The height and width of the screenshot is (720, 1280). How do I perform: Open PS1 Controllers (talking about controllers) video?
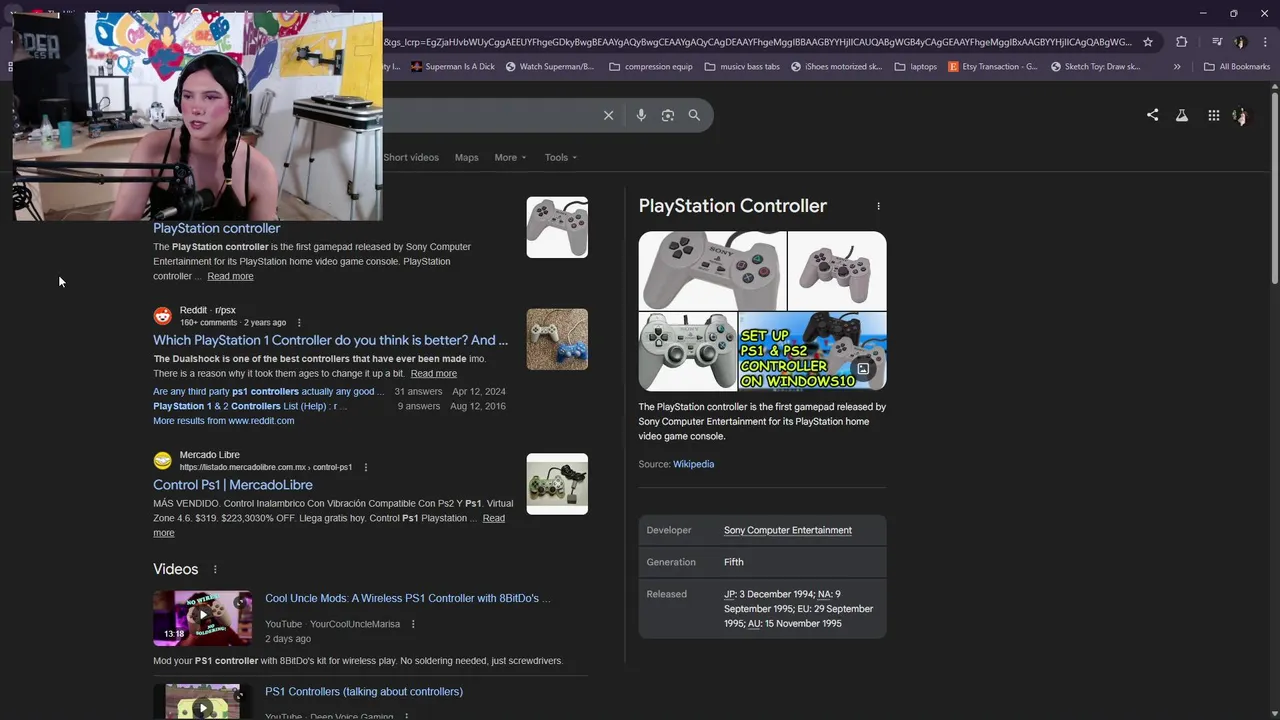point(364,692)
